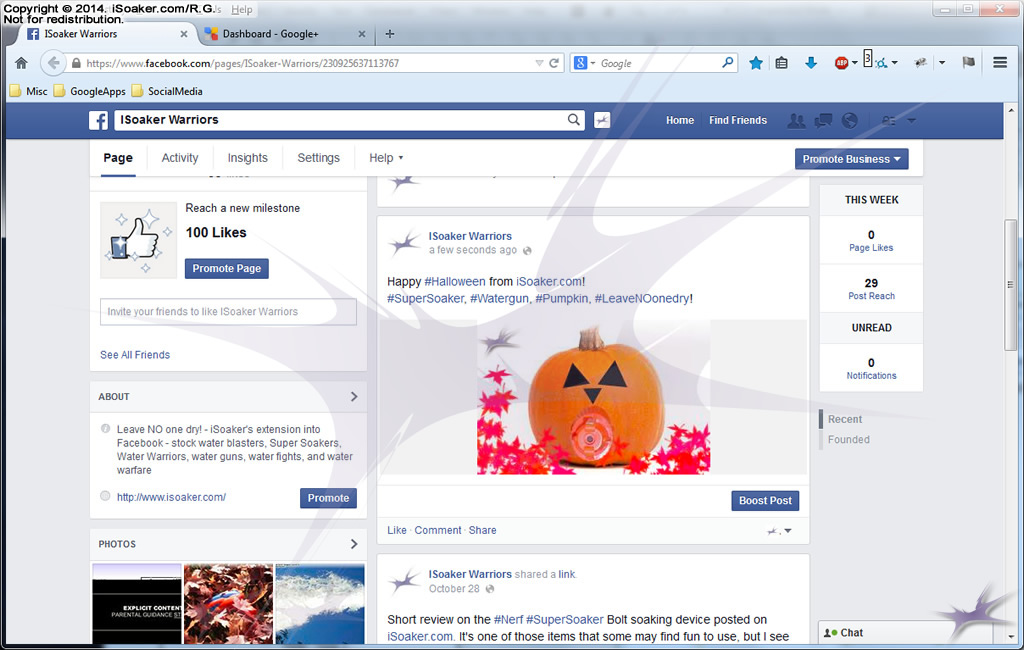
Task: Go to Home in Facebook top bar
Action: (680, 120)
